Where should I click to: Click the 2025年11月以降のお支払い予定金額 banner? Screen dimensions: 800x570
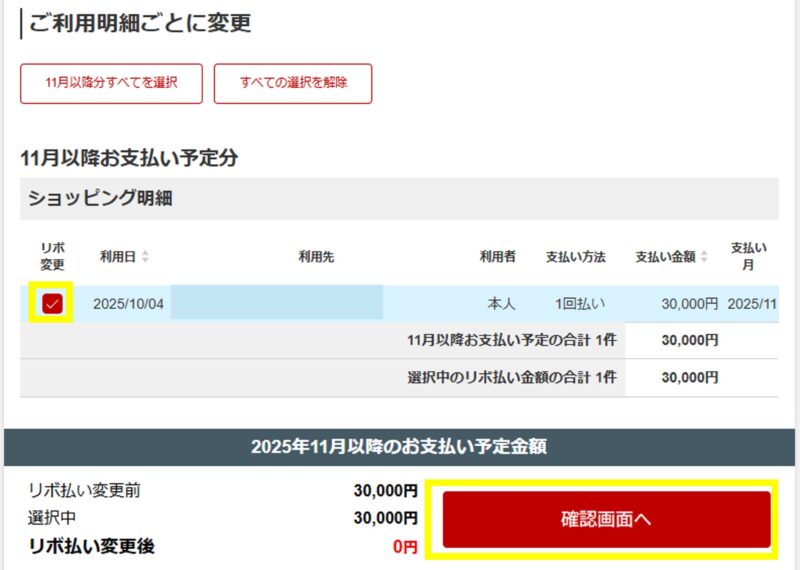pyautogui.click(x=399, y=447)
